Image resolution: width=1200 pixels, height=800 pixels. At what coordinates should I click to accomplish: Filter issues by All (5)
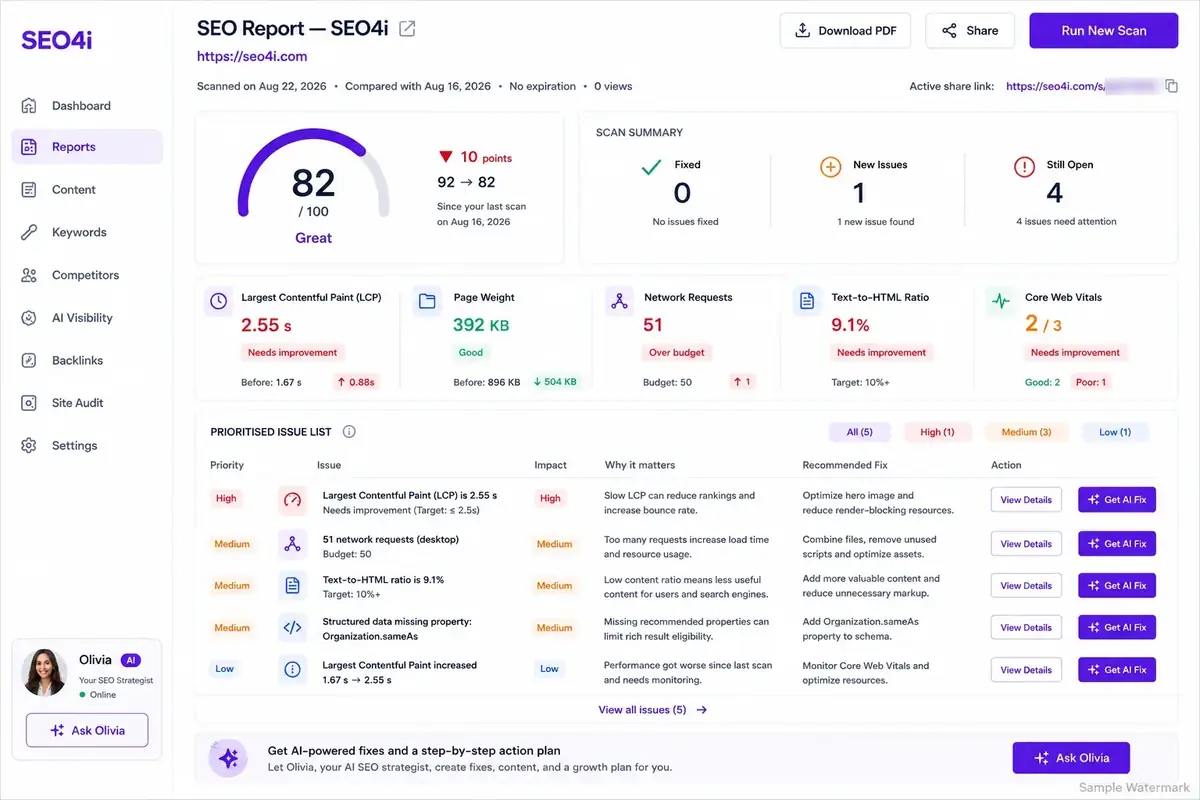point(859,432)
